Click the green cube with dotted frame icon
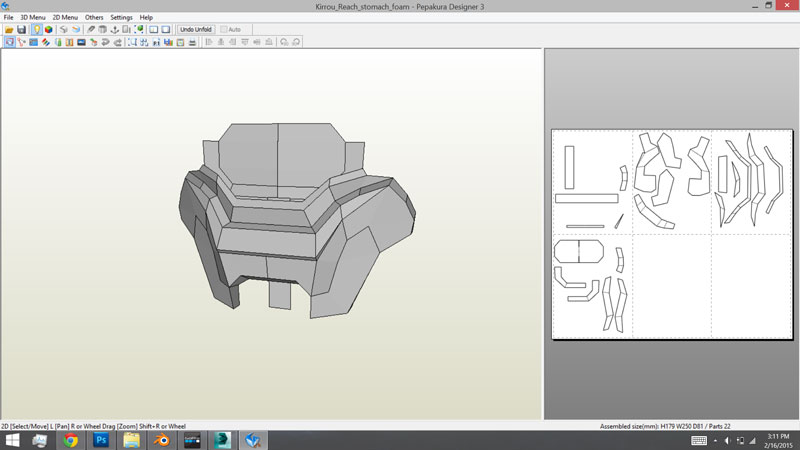This screenshot has height=450, width=800. (x=139, y=30)
